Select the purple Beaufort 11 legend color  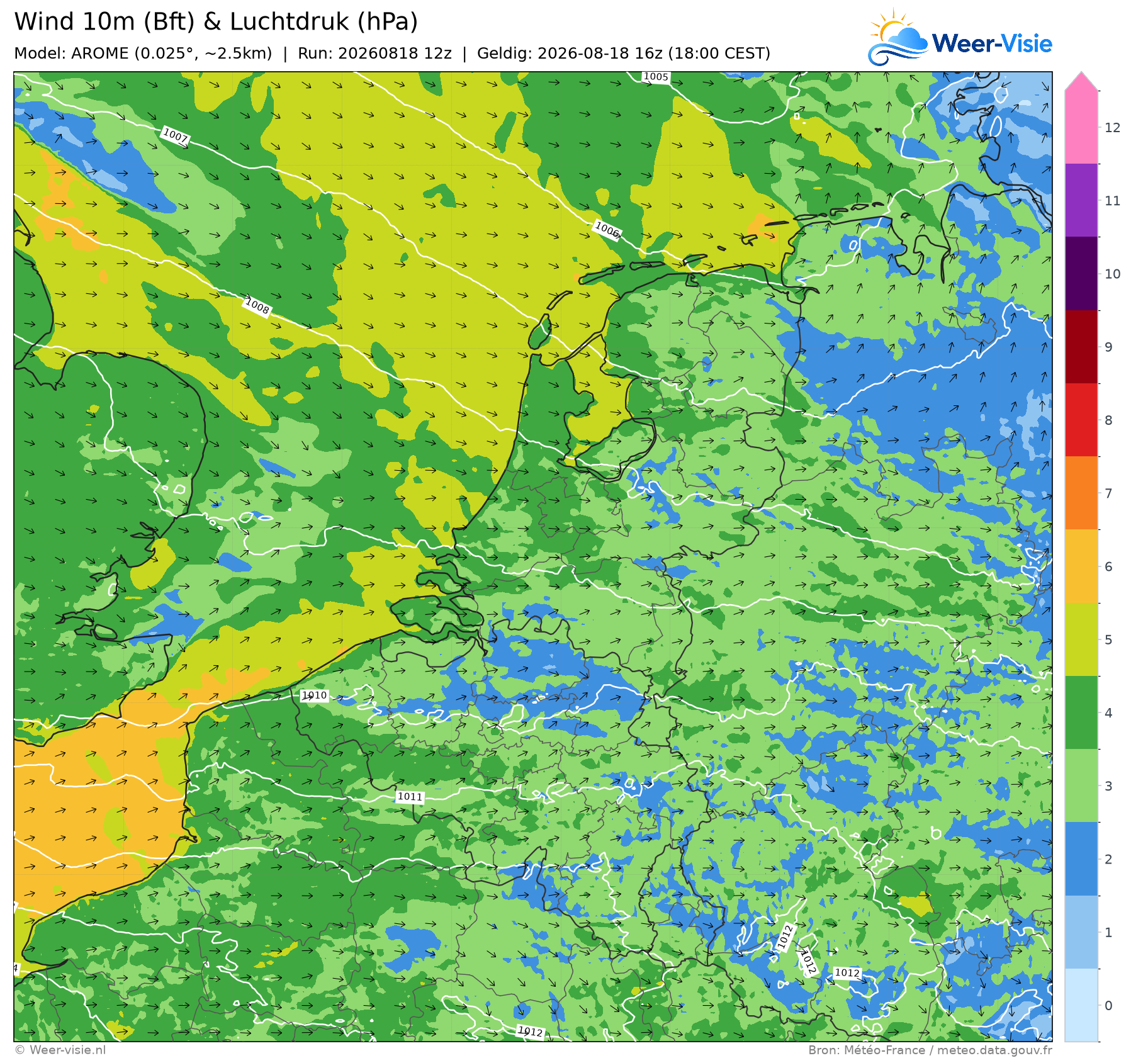pyautogui.click(x=1081, y=201)
